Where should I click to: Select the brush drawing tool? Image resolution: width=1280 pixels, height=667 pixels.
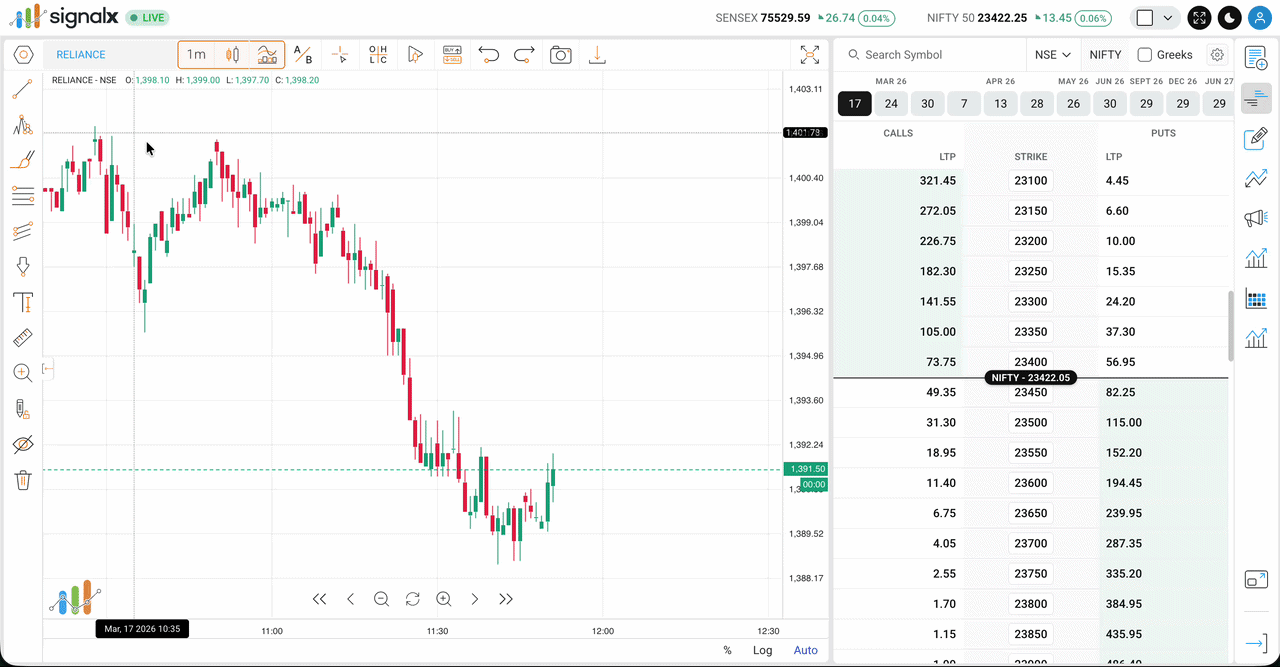coord(22,160)
